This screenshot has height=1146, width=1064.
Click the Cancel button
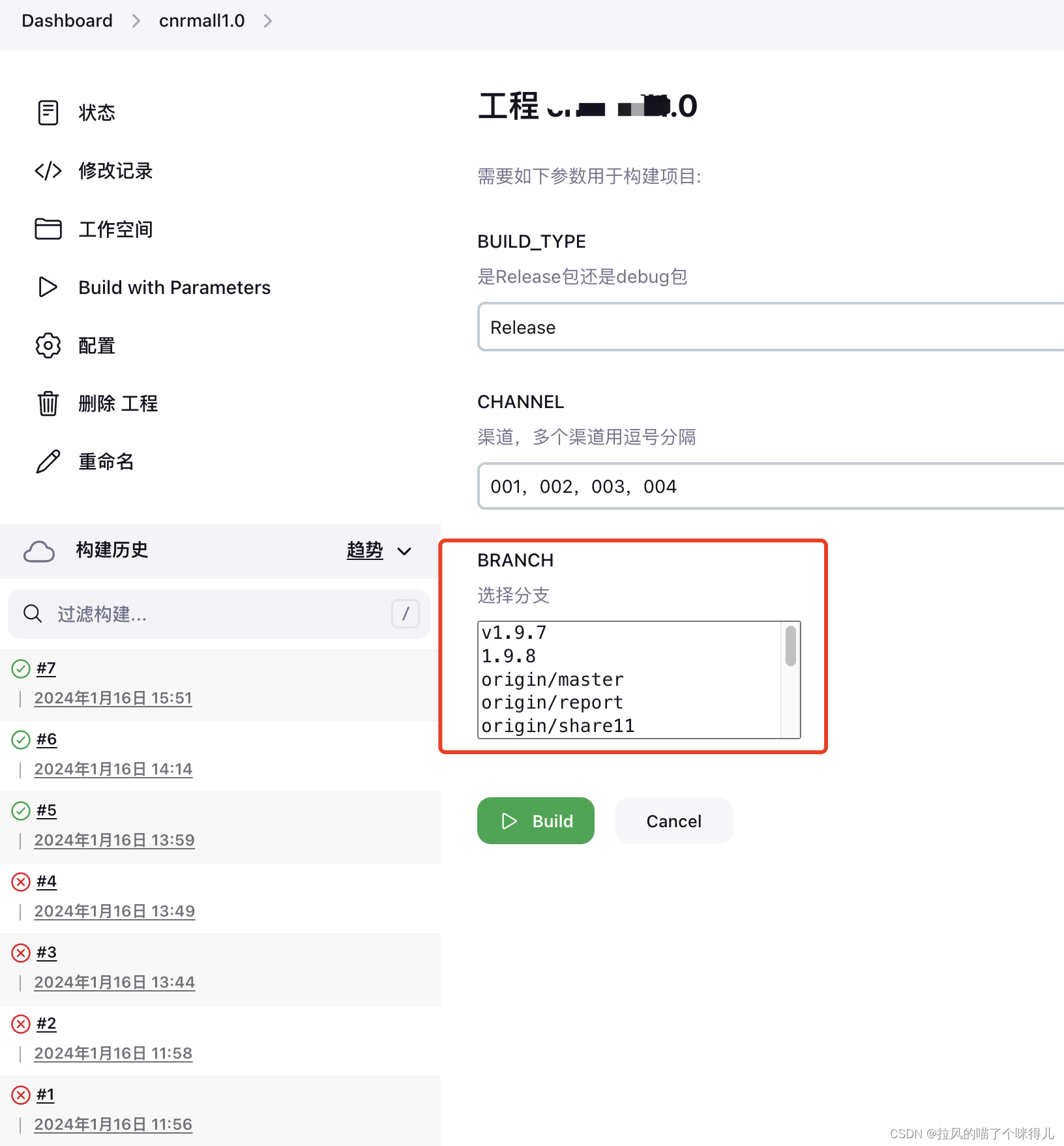pos(674,821)
